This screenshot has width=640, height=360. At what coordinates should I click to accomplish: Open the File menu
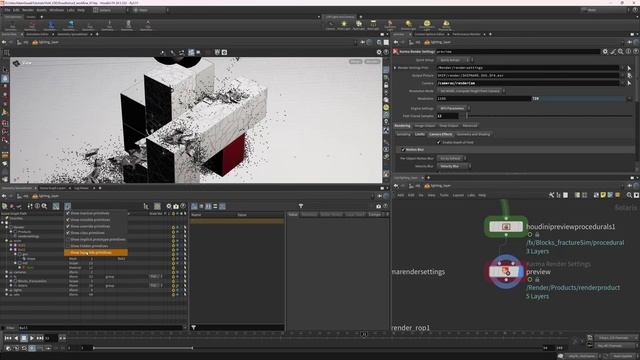point(7,10)
